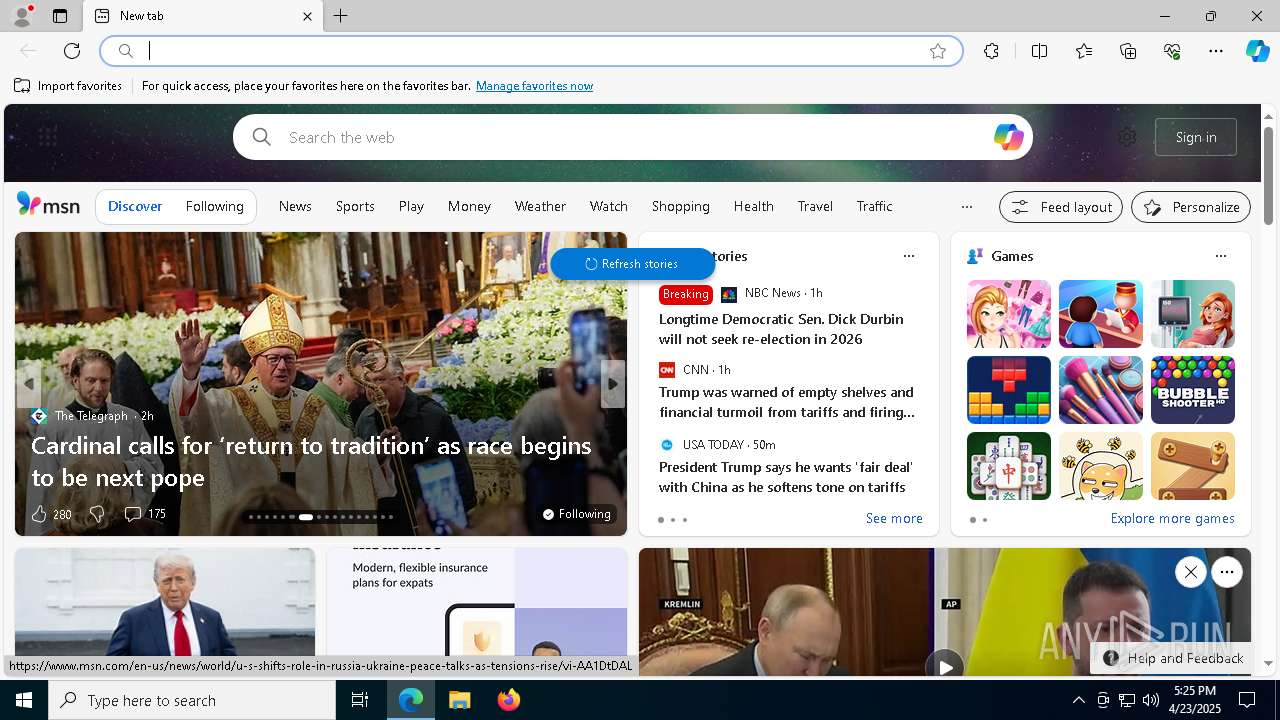Open the Edge profile icon
Viewport: 1280px width, 720px height.
(x=21, y=16)
